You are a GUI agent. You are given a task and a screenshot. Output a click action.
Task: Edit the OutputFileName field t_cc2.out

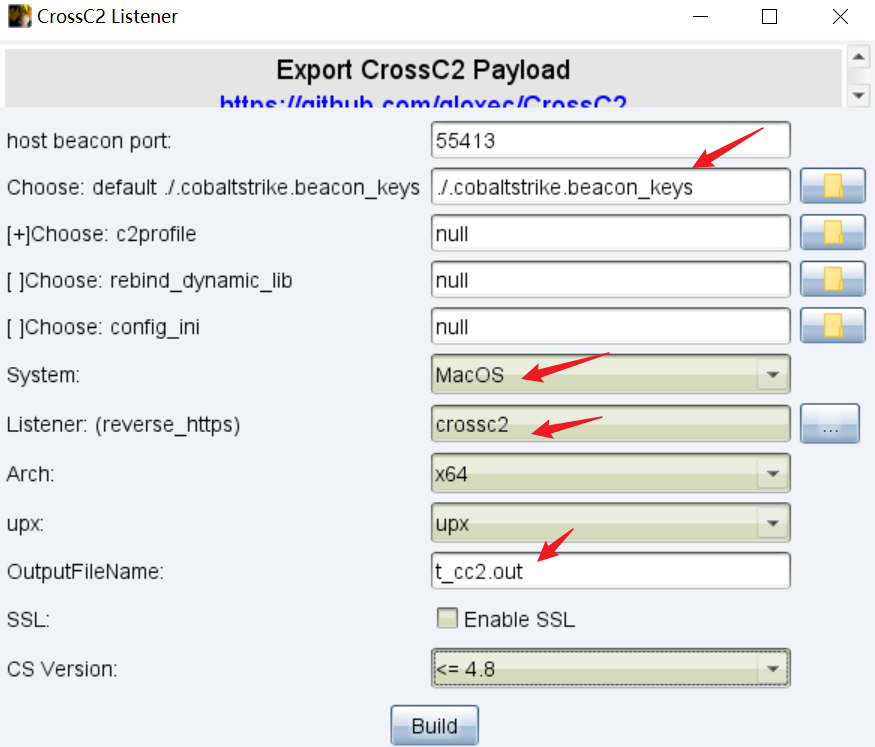click(610, 571)
